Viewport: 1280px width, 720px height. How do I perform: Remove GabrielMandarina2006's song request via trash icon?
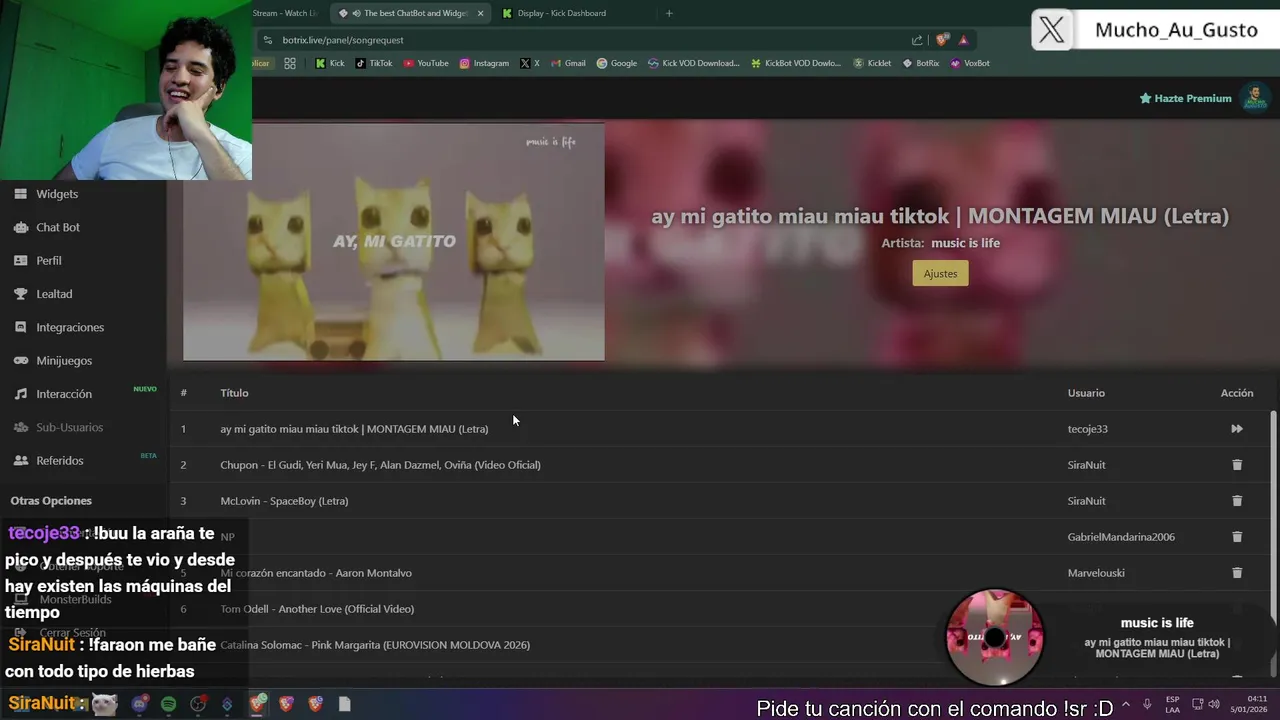[1237, 537]
